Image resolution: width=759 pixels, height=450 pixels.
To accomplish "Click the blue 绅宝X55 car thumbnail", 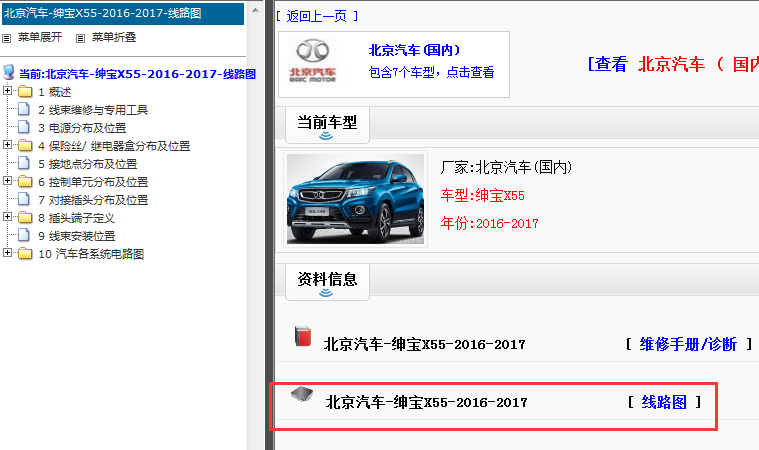I will [355, 199].
